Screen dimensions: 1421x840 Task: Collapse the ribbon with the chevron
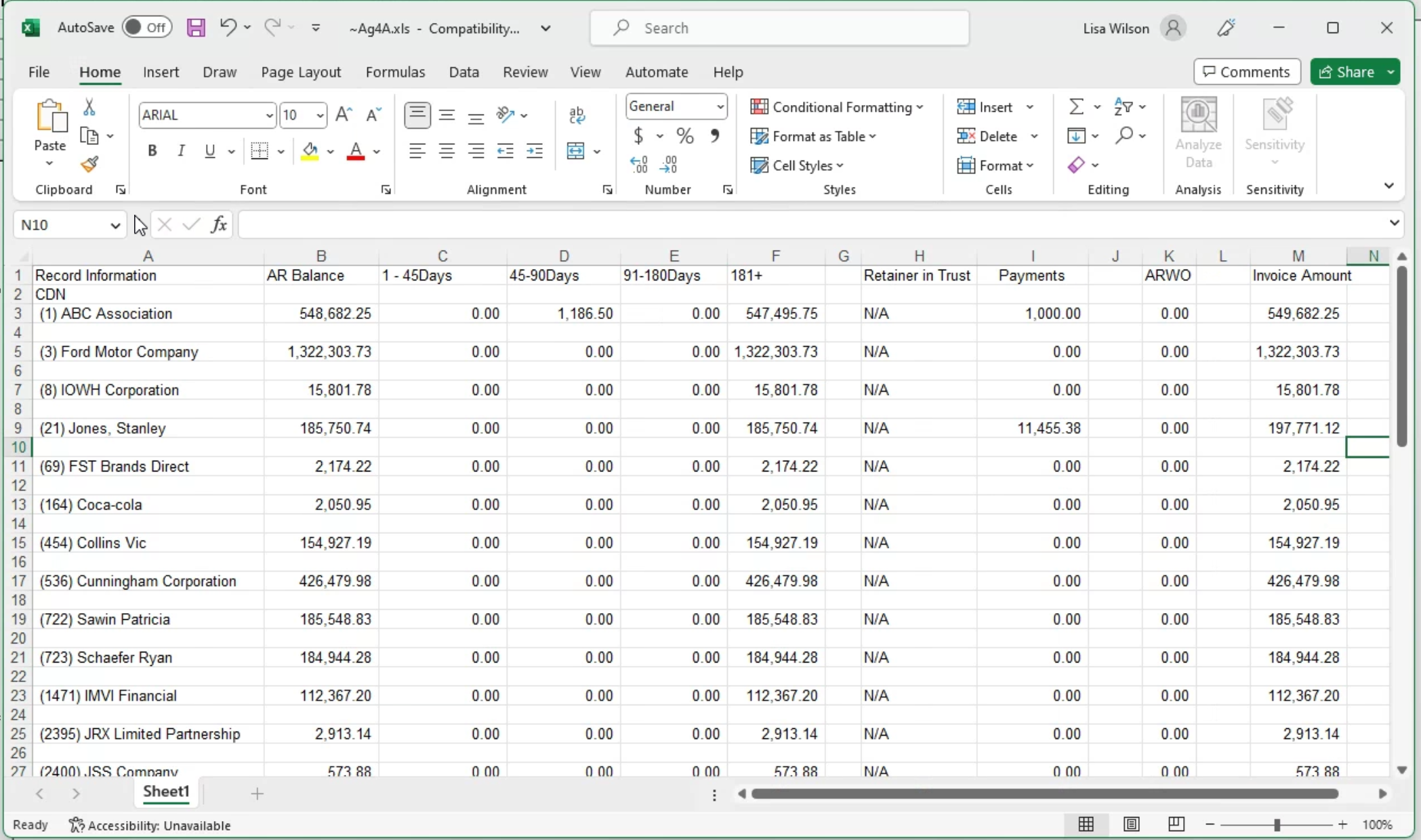[x=1389, y=186]
